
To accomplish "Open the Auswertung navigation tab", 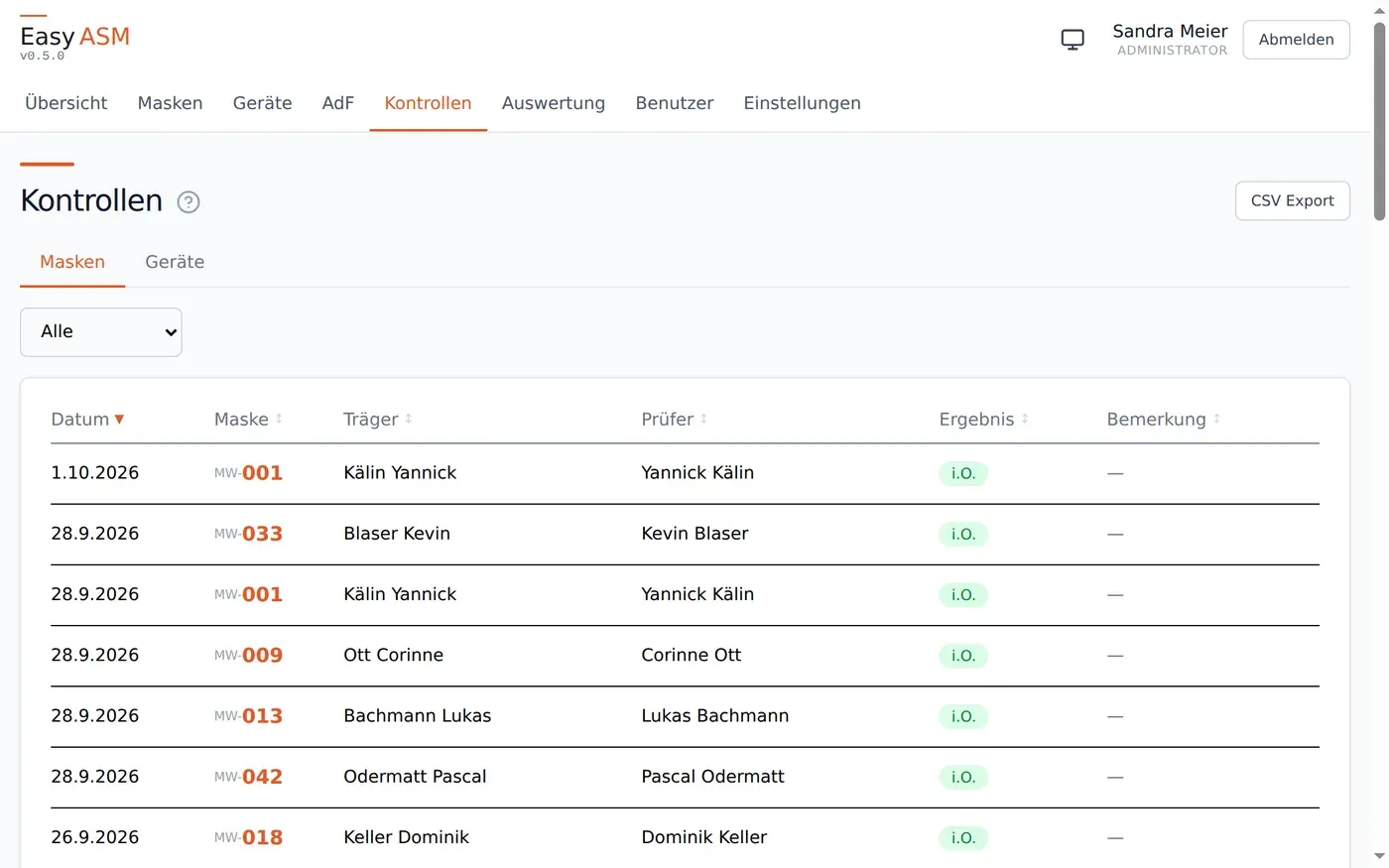I will 554,103.
